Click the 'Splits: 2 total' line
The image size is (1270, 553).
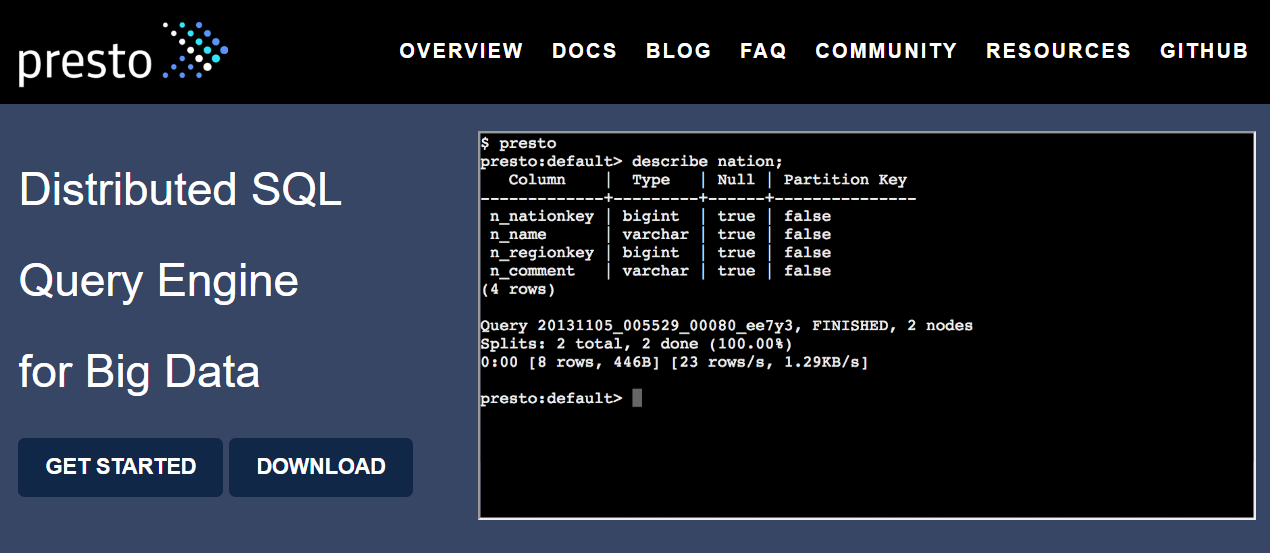636,344
